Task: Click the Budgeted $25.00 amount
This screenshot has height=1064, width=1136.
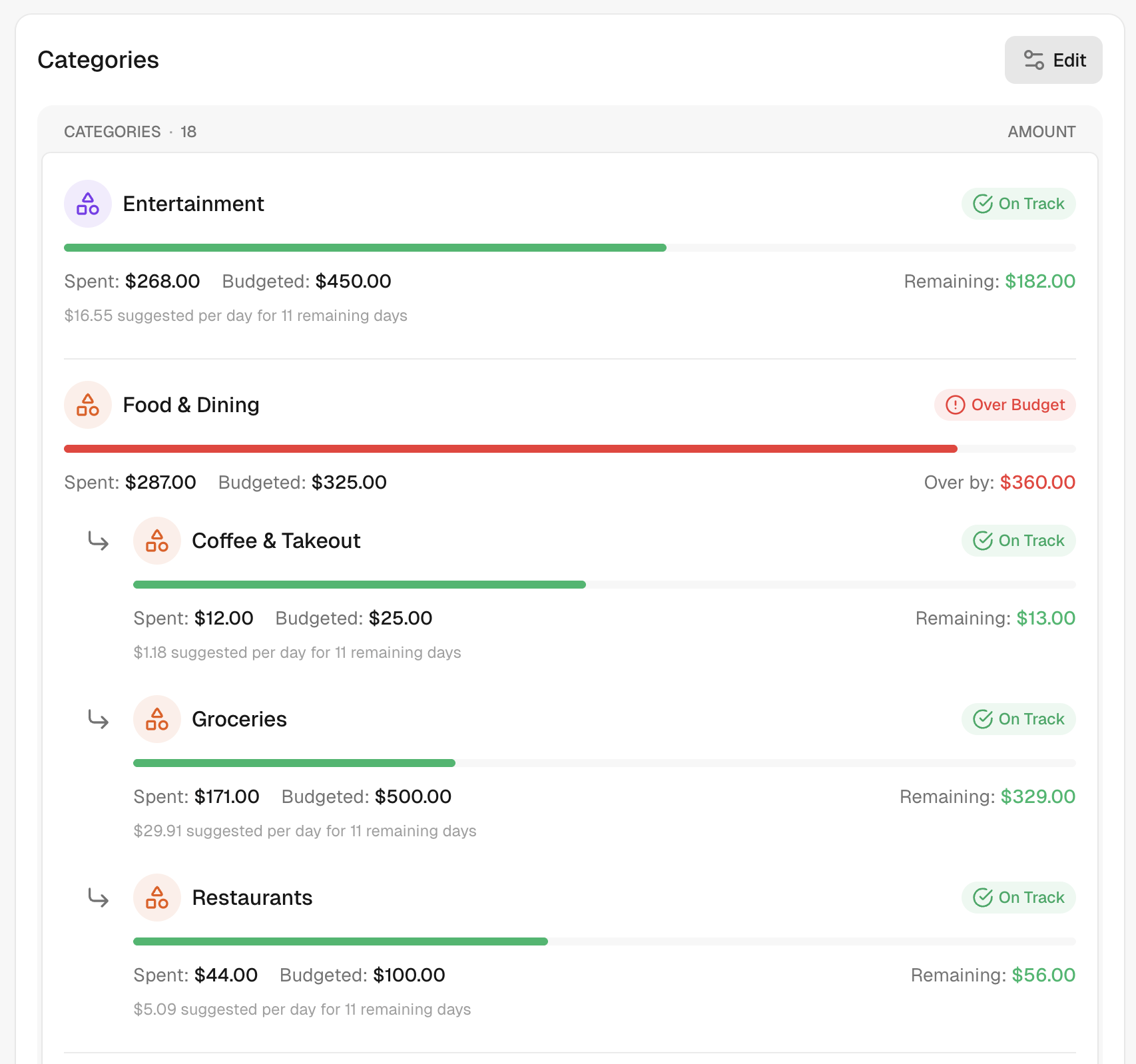Action: [x=400, y=618]
